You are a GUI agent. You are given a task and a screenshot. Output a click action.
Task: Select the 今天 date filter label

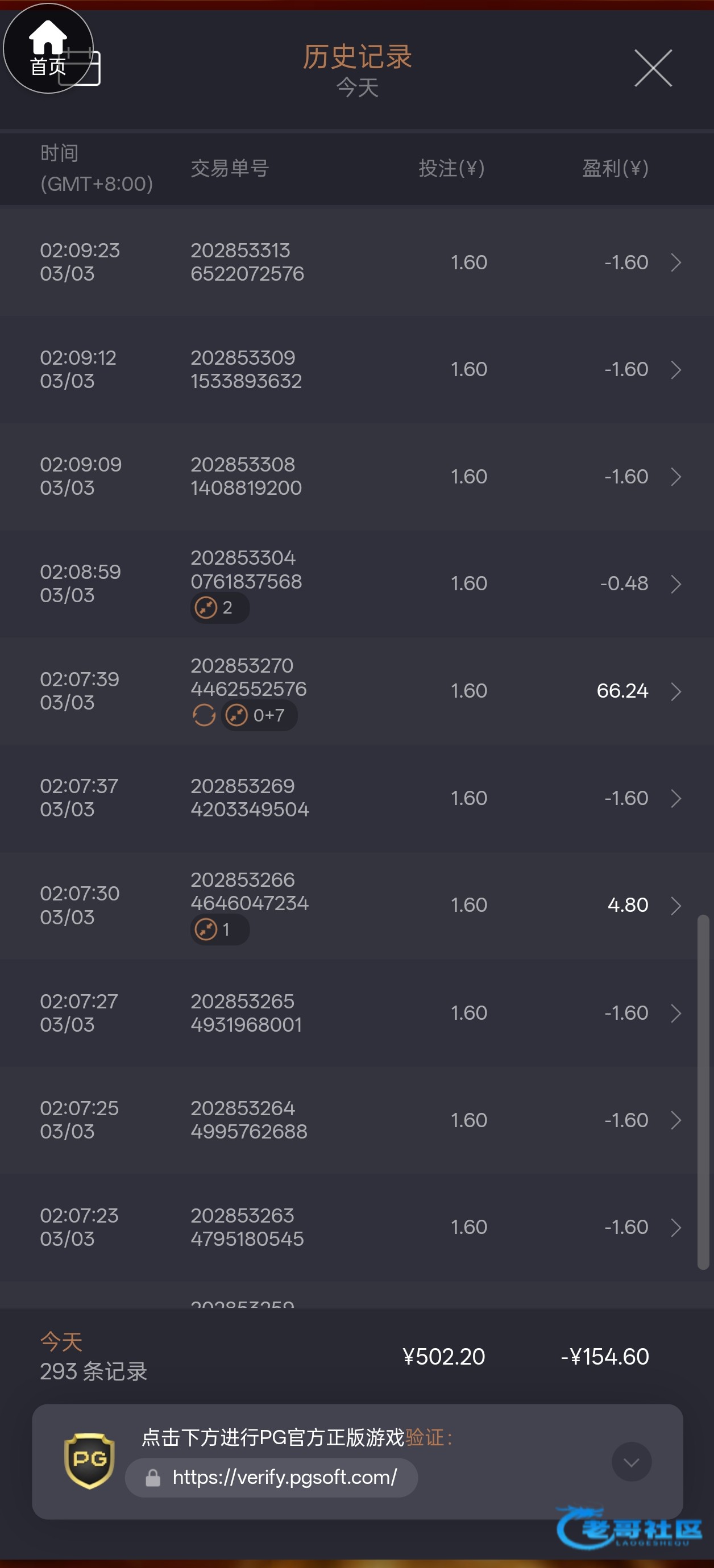tap(358, 87)
